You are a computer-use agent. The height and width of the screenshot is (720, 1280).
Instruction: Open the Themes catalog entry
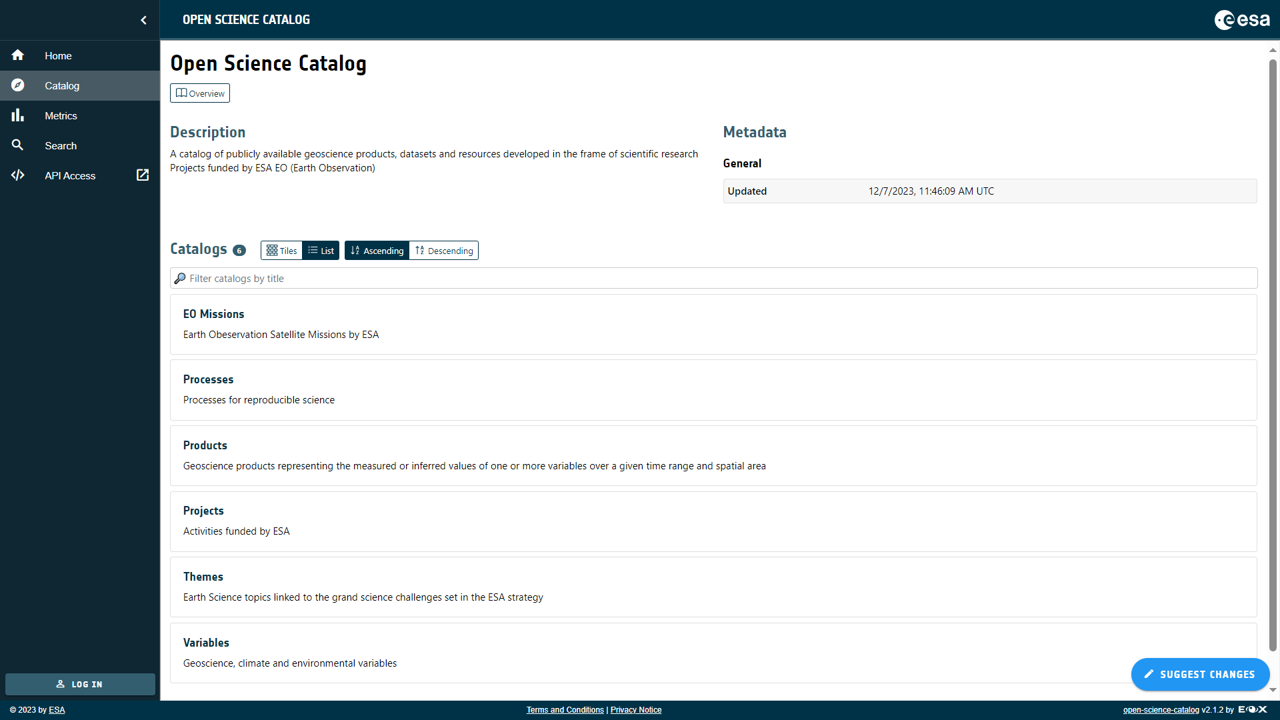click(203, 577)
